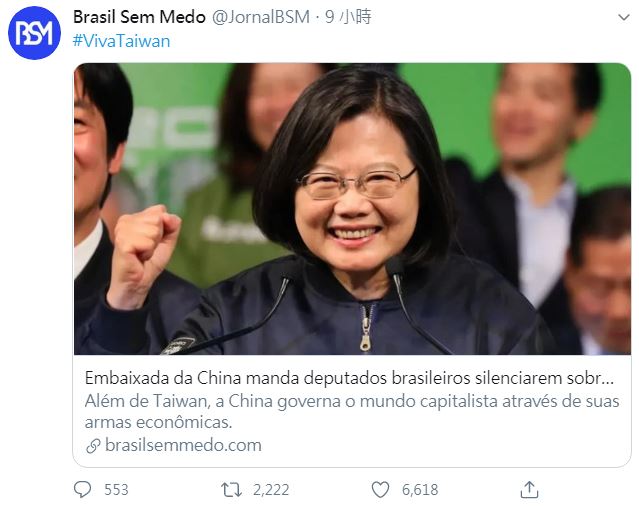Open the article preview image

352,209
